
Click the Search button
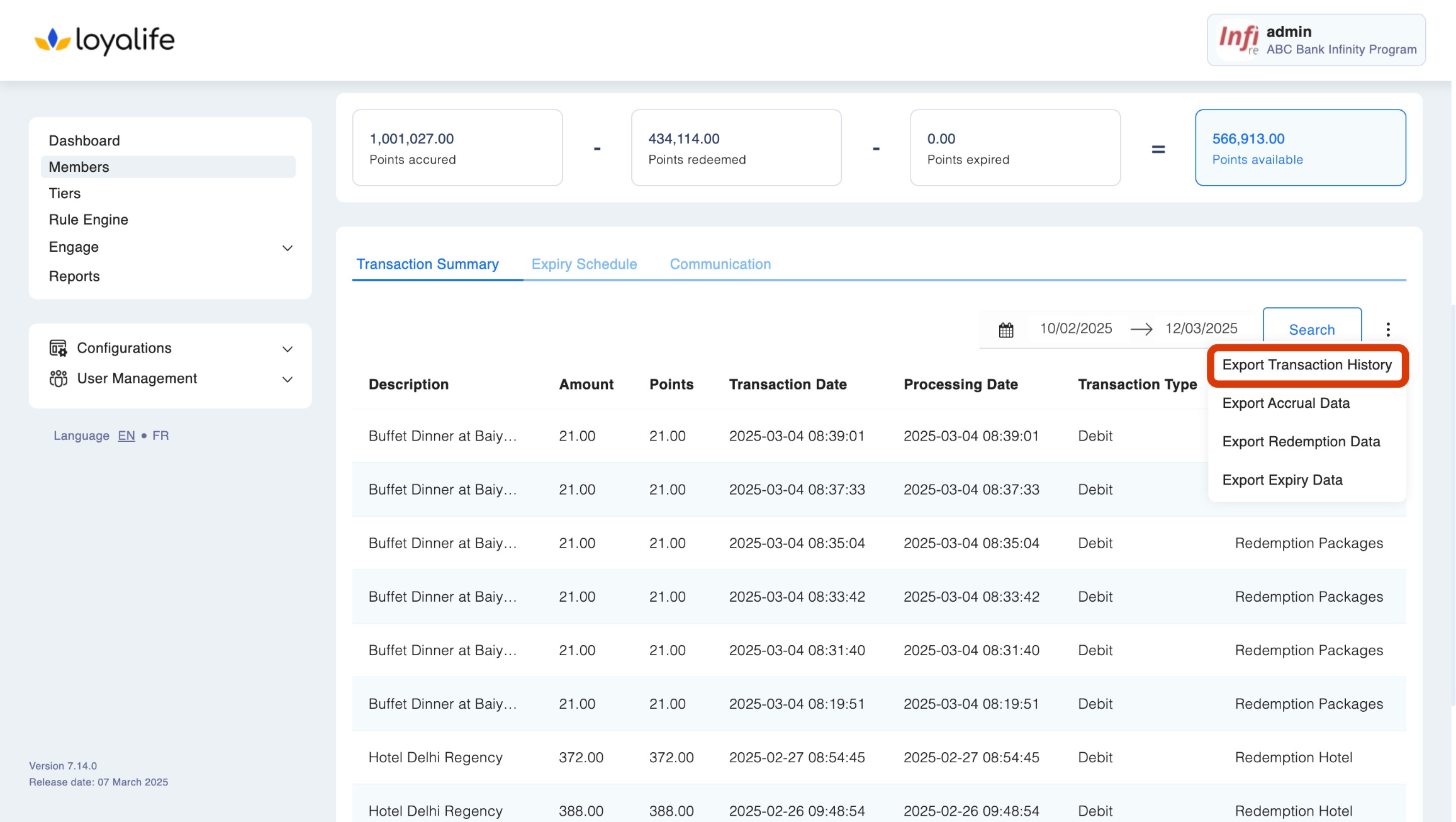[1311, 329]
